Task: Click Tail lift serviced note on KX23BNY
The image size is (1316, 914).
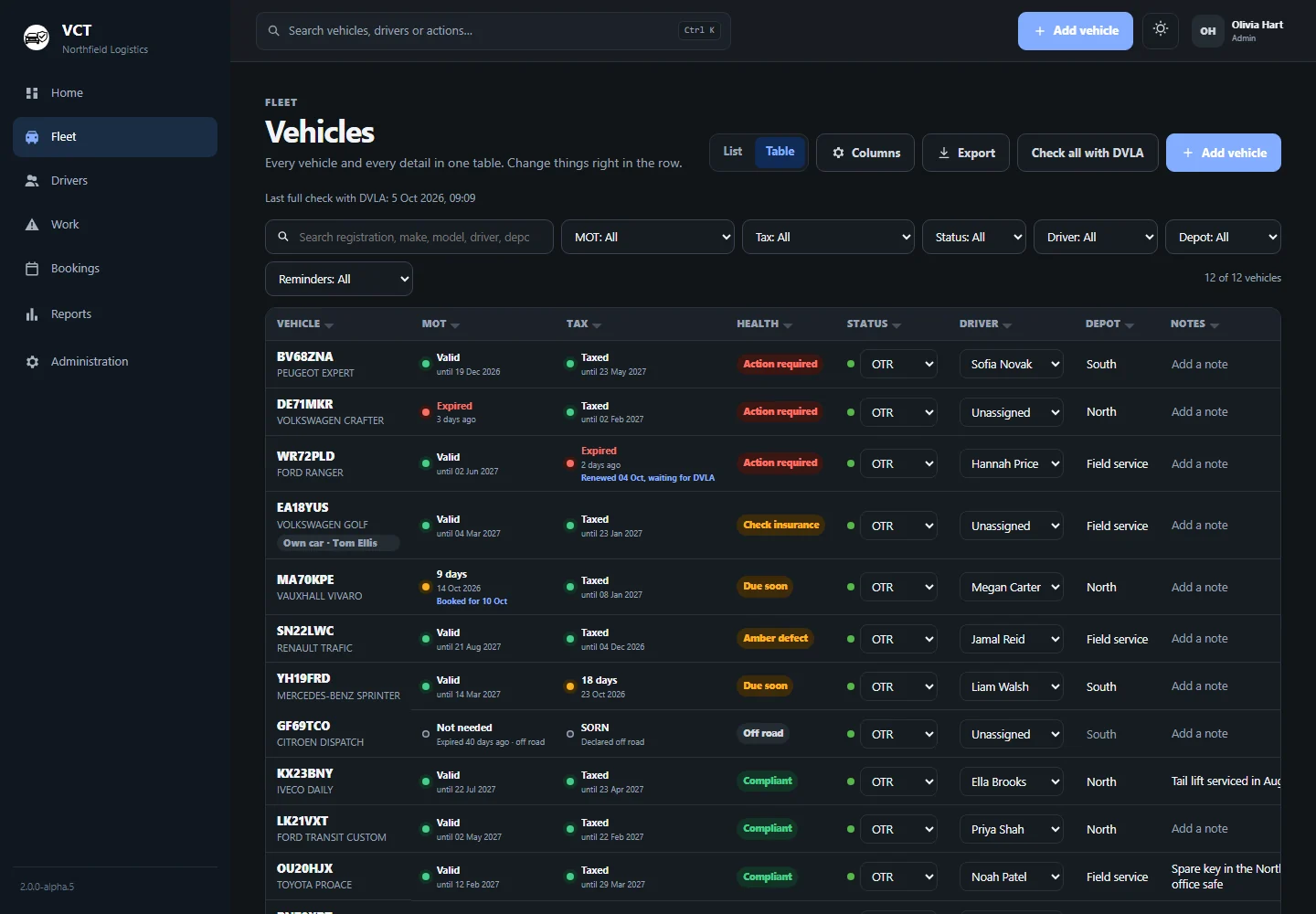Action: (x=1226, y=781)
